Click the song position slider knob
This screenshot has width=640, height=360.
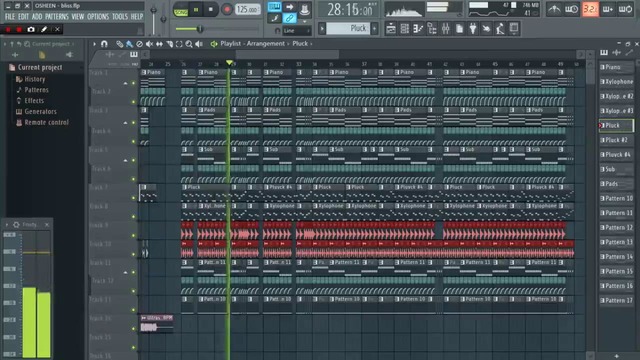coord(200,29)
